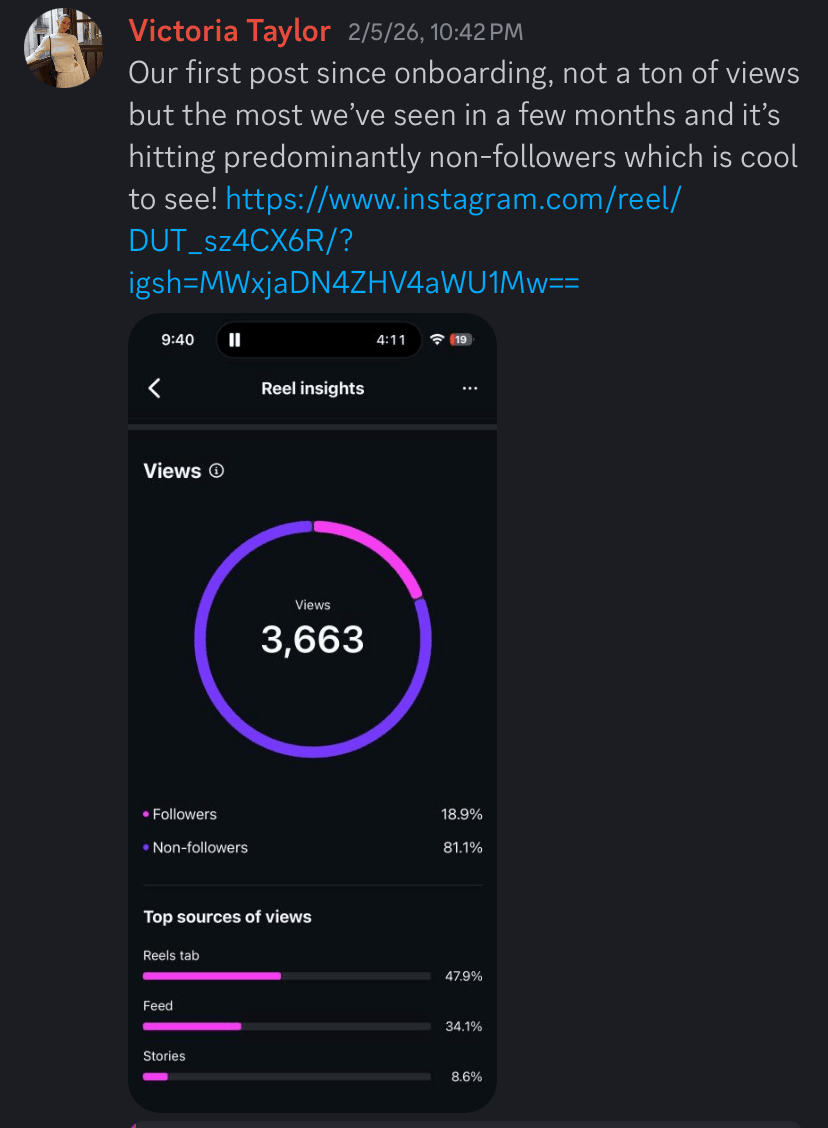Viewport: 828px width, 1128px height.
Task: Click Victoria Taylor's profile avatar
Action: tap(63, 50)
